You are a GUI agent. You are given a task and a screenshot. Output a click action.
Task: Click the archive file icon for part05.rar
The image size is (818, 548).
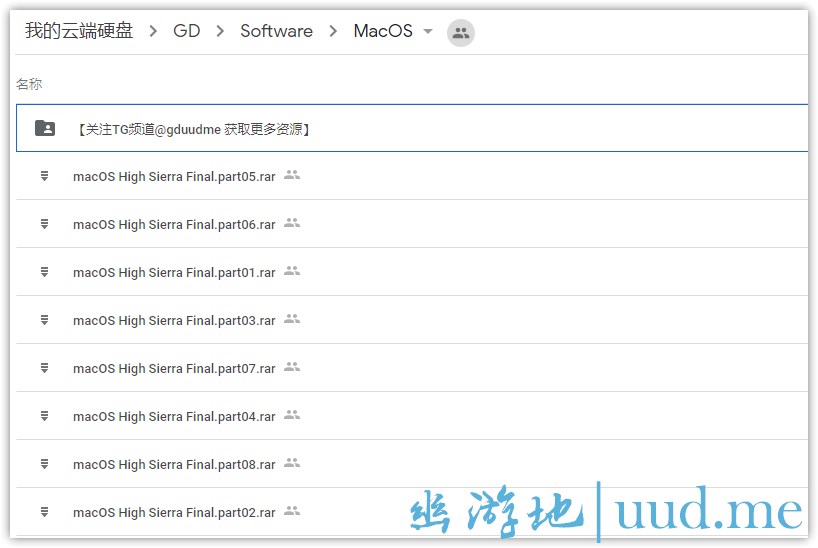click(45, 176)
